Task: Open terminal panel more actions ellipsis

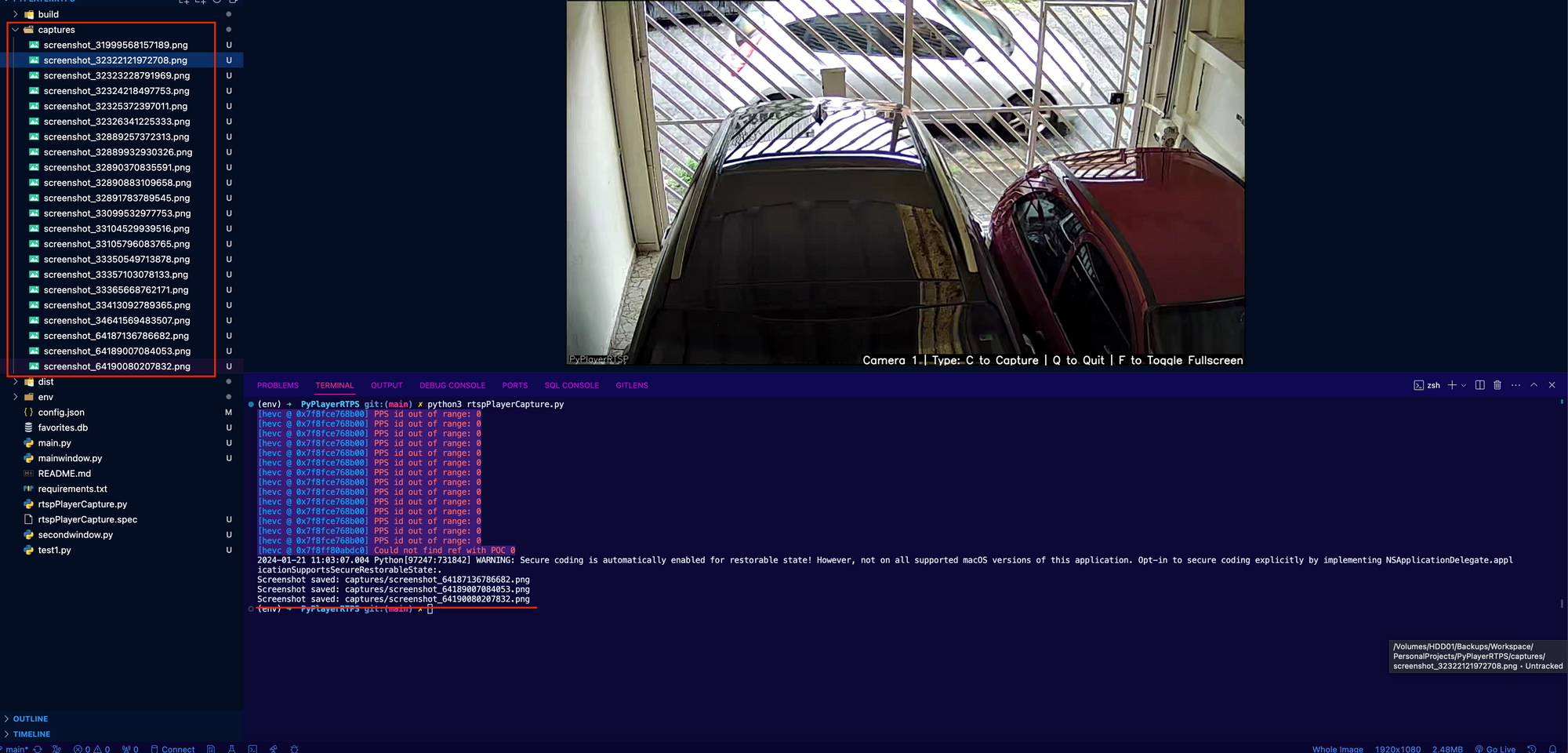Action: tap(1515, 385)
